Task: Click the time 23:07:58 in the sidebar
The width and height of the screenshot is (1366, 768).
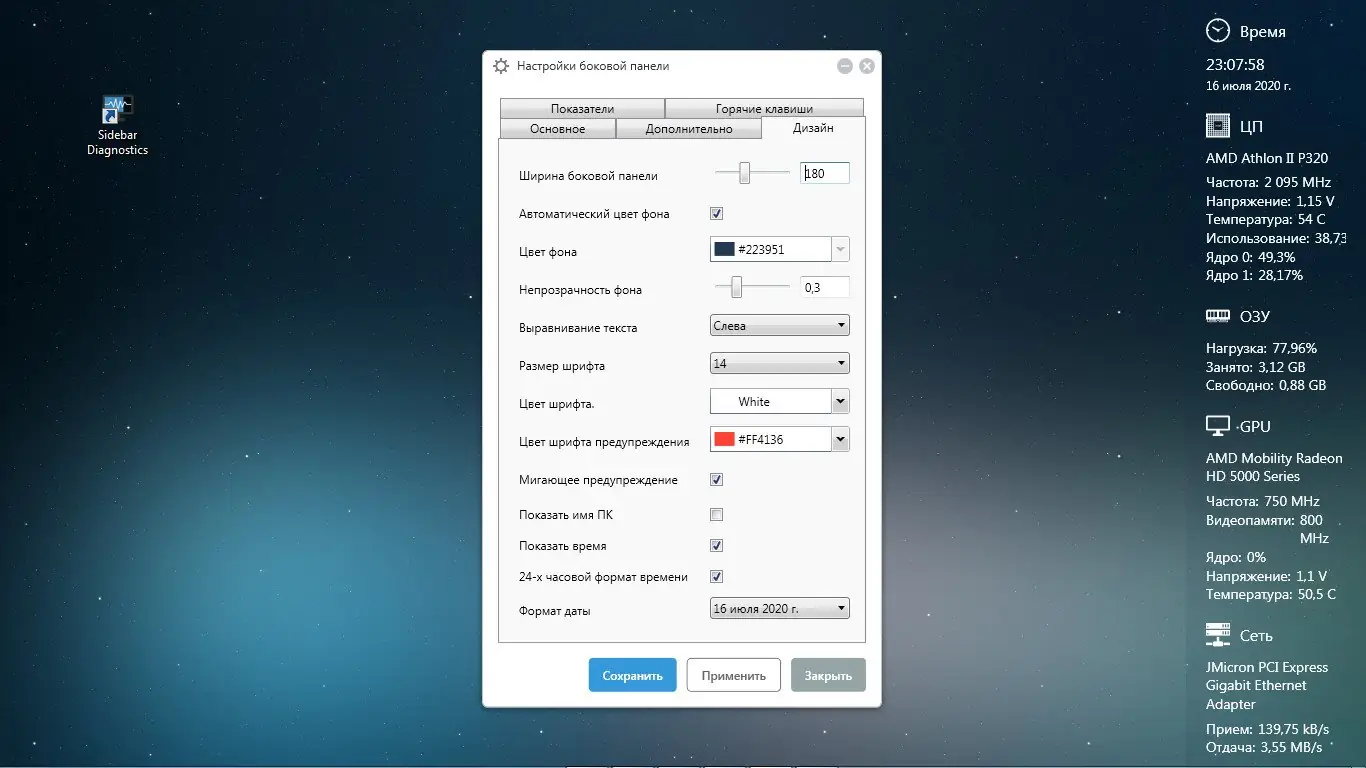Action: tap(1235, 65)
